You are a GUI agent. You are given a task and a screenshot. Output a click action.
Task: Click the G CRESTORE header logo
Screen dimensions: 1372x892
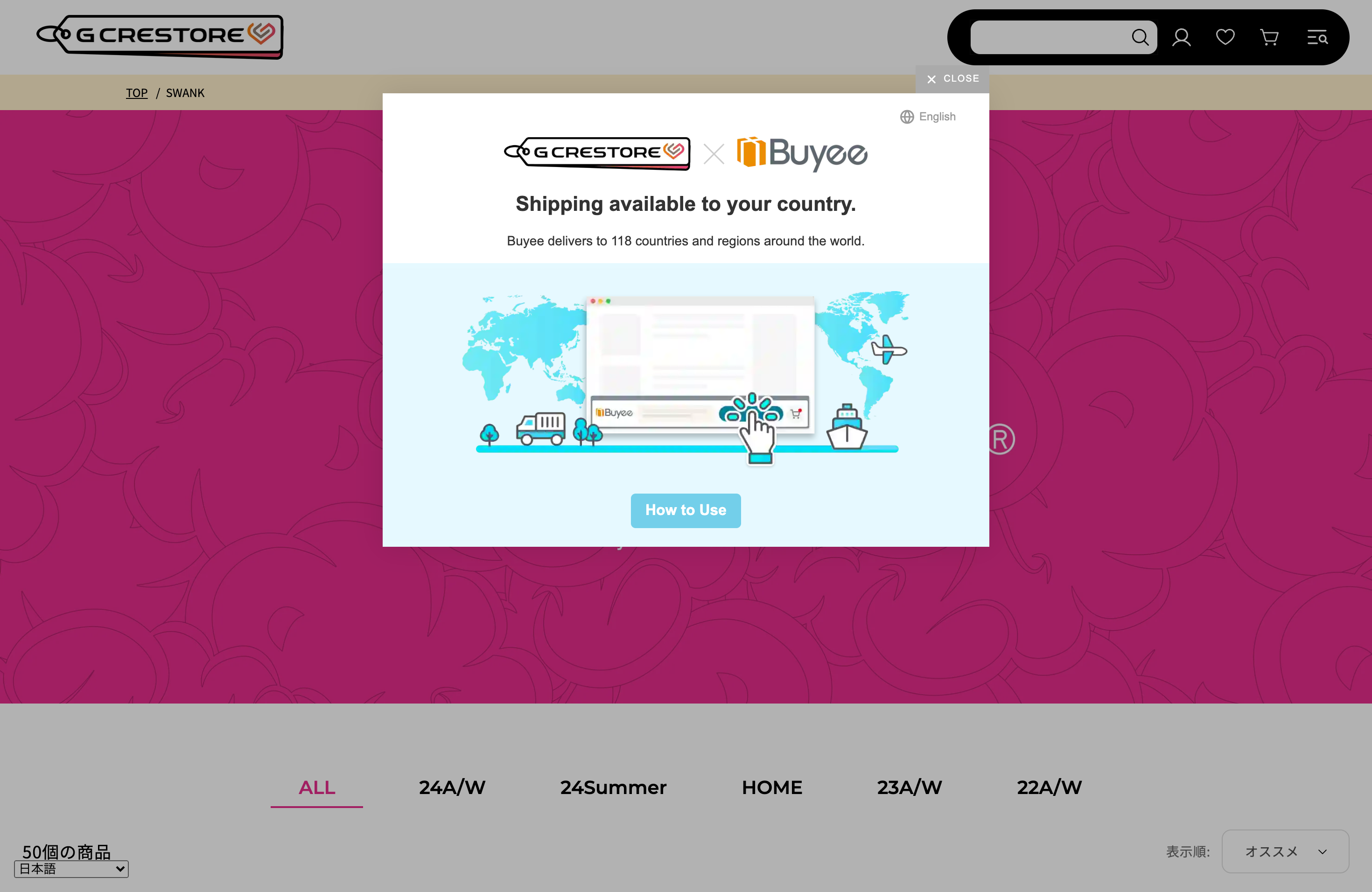tap(160, 37)
